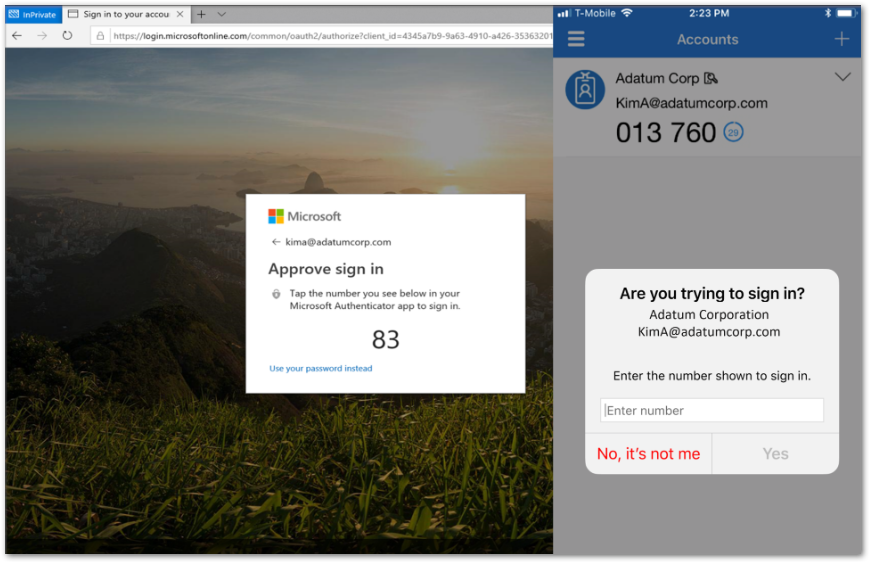
Task: Select the Sign in to your account tab
Action: 126,14
